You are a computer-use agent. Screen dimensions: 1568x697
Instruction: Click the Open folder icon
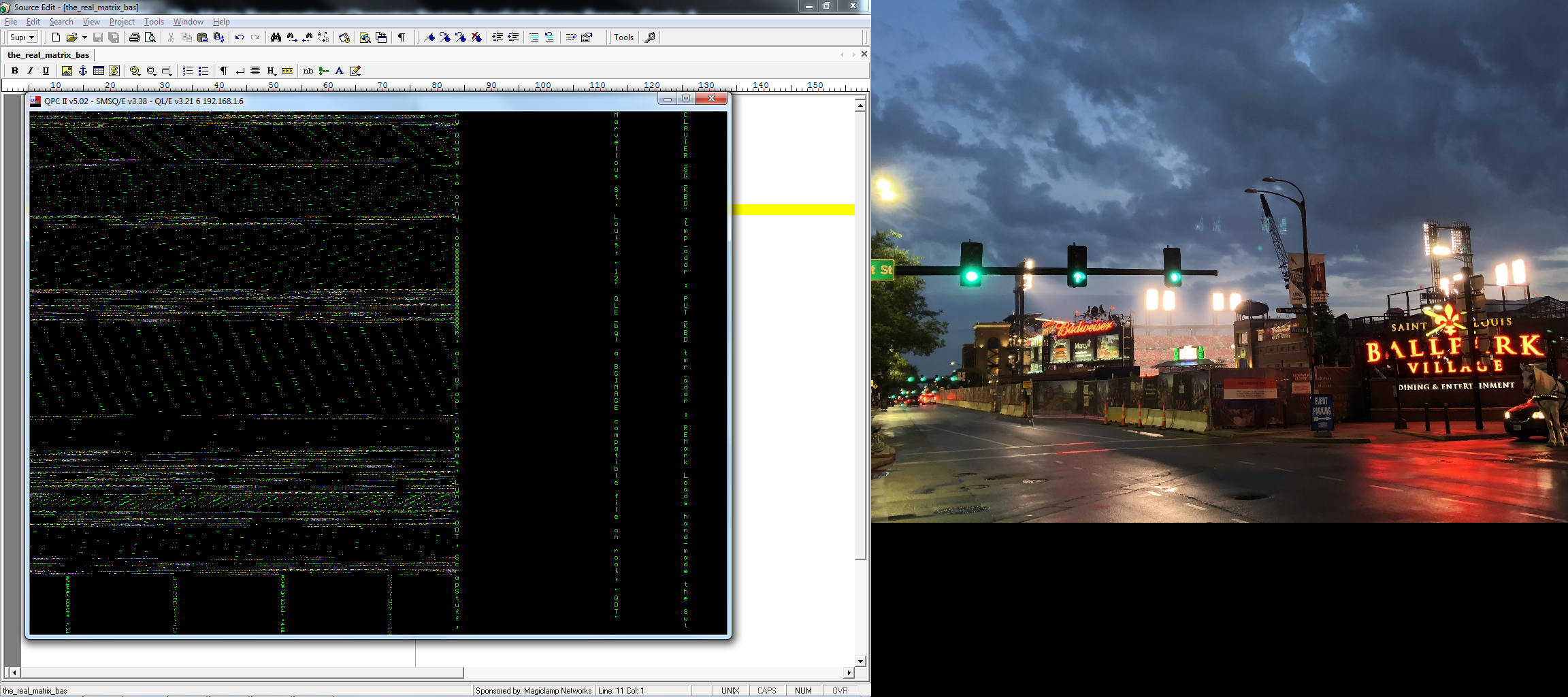coord(71,37)
